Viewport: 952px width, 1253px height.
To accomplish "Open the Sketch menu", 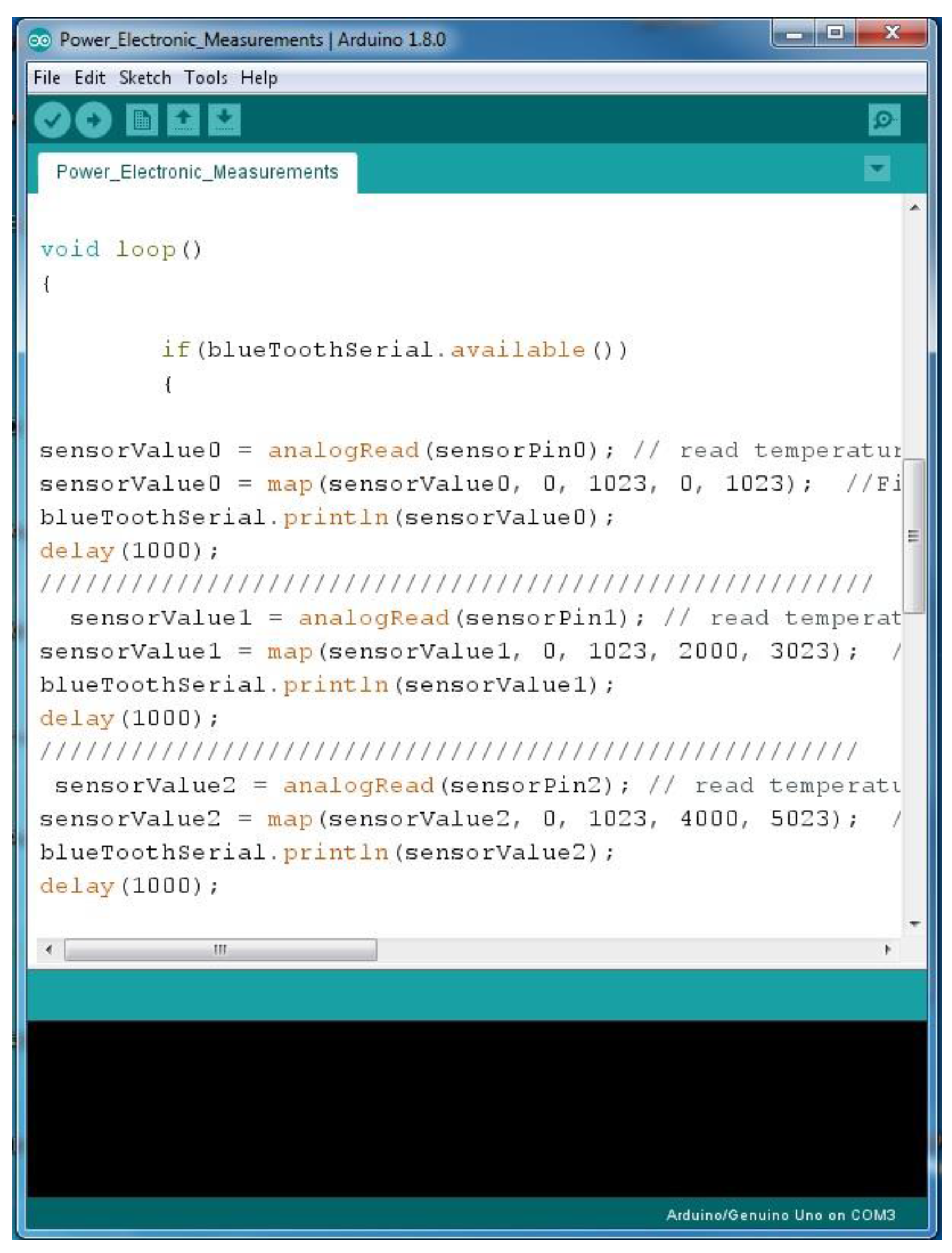I will [144, 78].
